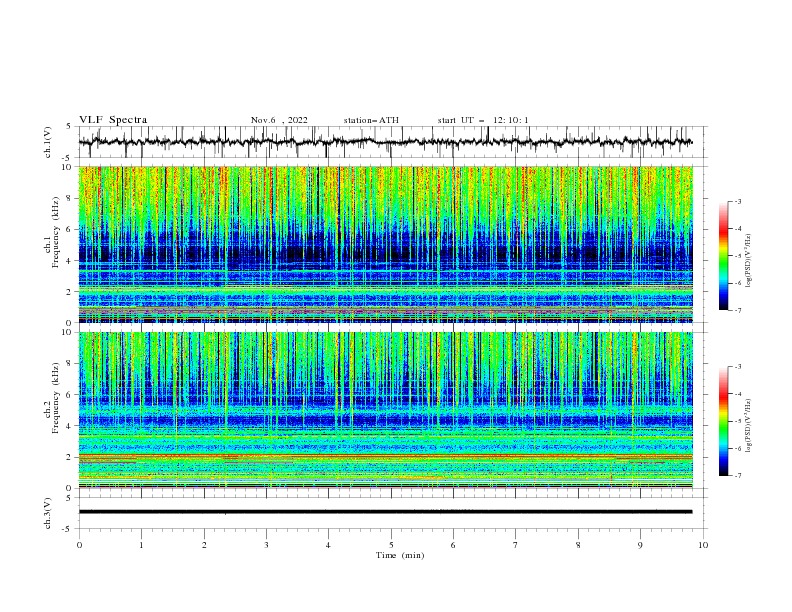
Task: Click time axis tick label "0"
Action: click(79, 545)
